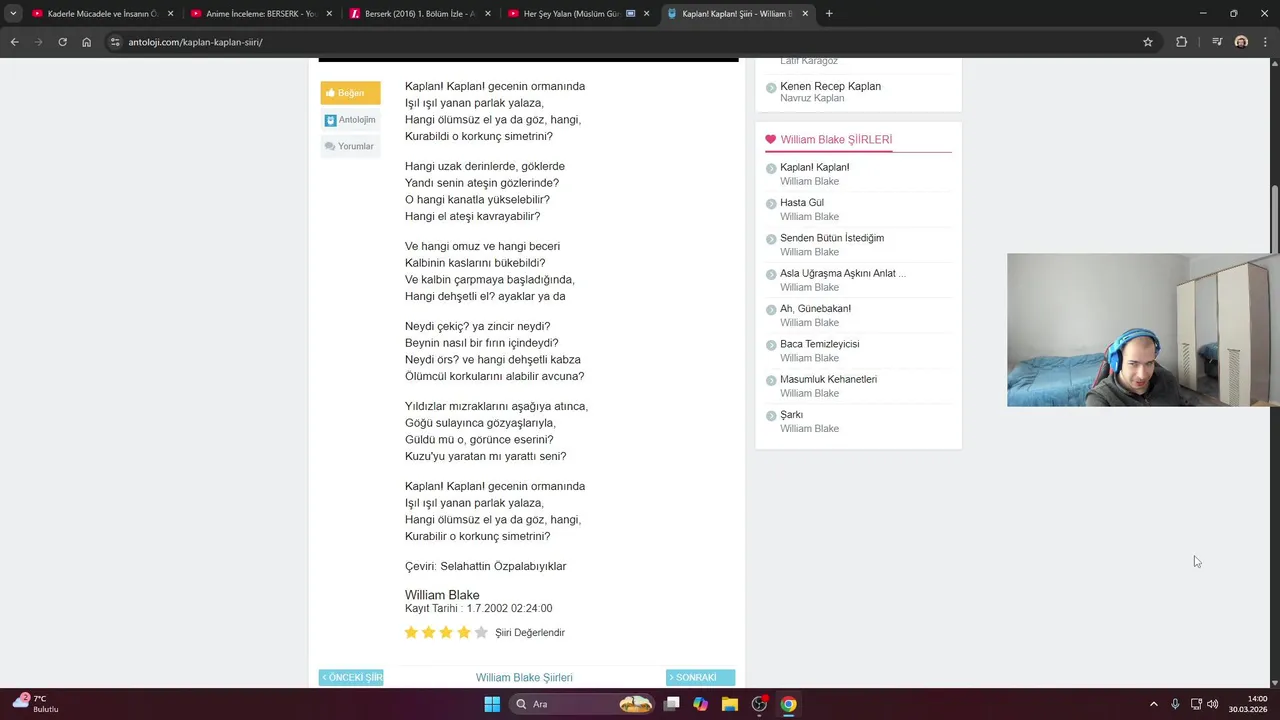Add poem via Antolojim button
The width and height of the screenshot is (1280, 720).
pos(350,120)
